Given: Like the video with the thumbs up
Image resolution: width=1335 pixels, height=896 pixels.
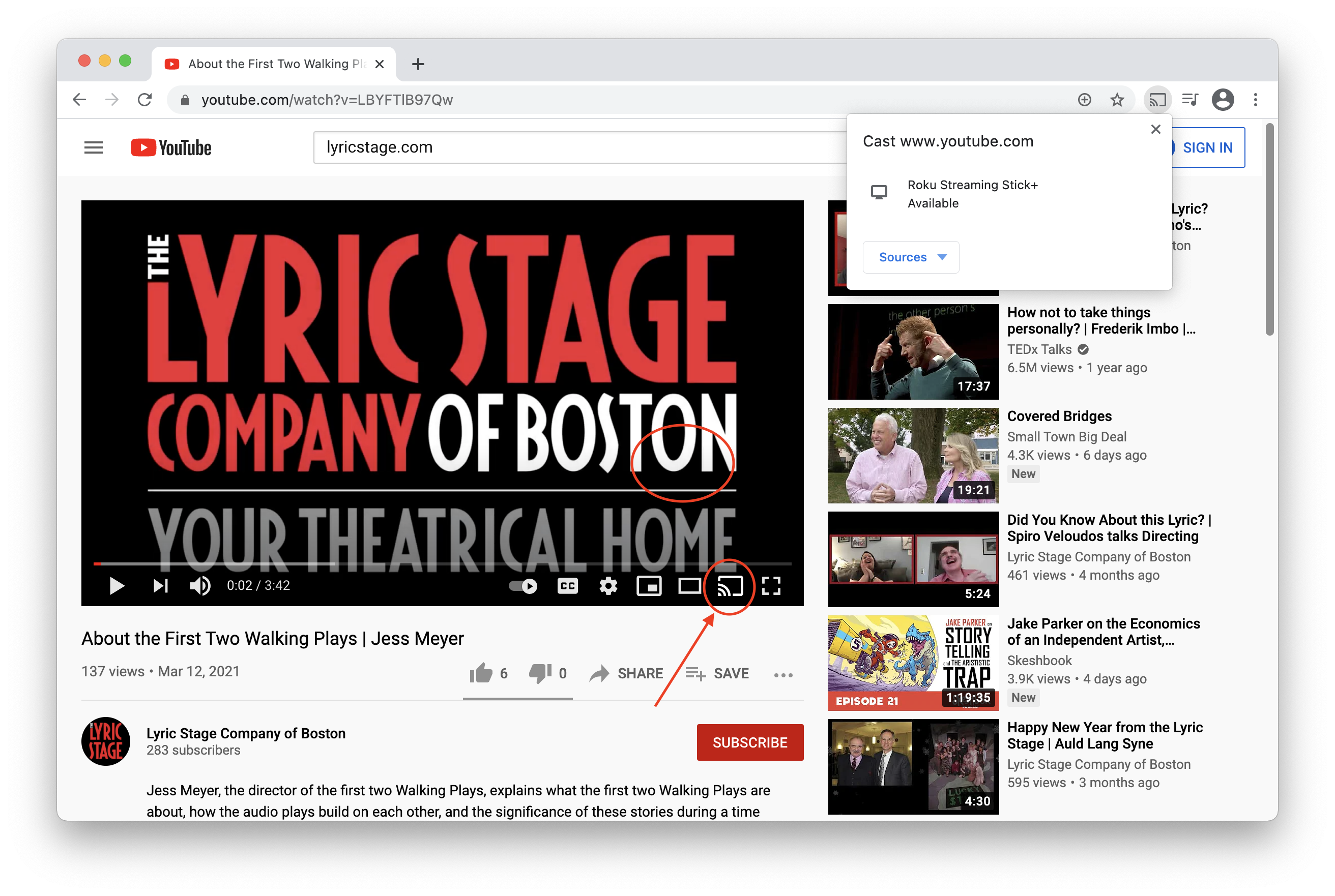Looking at the screenshot, I should click(481, 674).
